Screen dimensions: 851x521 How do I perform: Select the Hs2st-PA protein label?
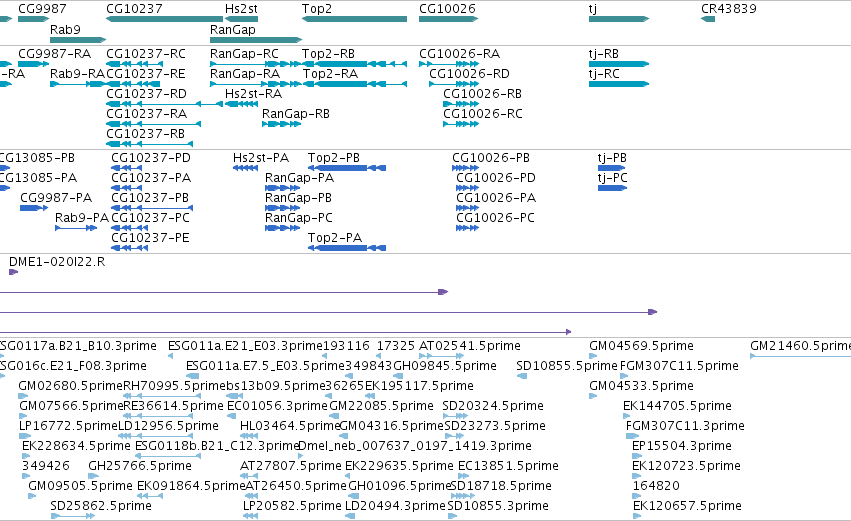tap(261, 158)
